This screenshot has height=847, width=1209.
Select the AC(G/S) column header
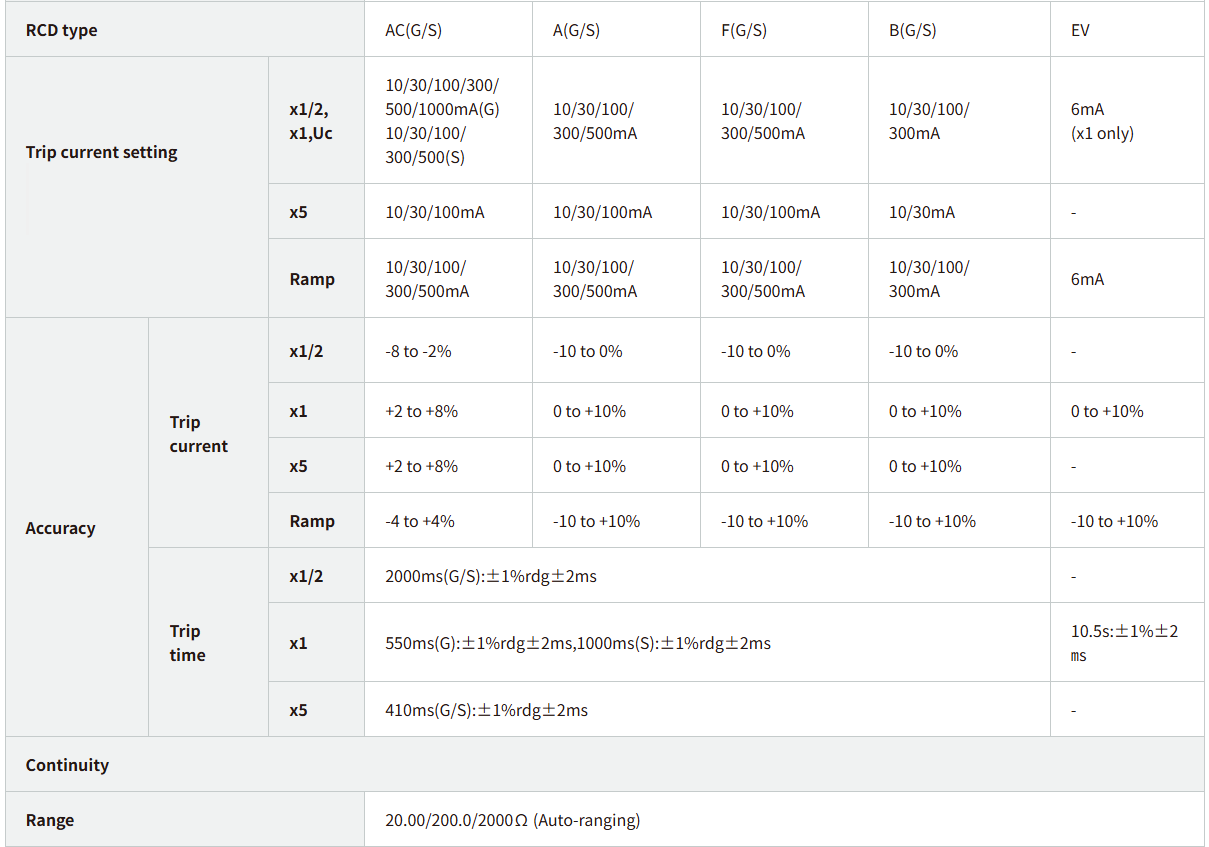pos(413,30)
